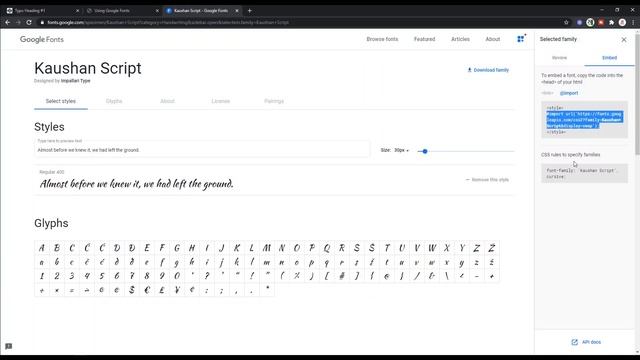Click the purple square extension icon
Viewport: 640px width, 360px height.
(x=579, y=22)
